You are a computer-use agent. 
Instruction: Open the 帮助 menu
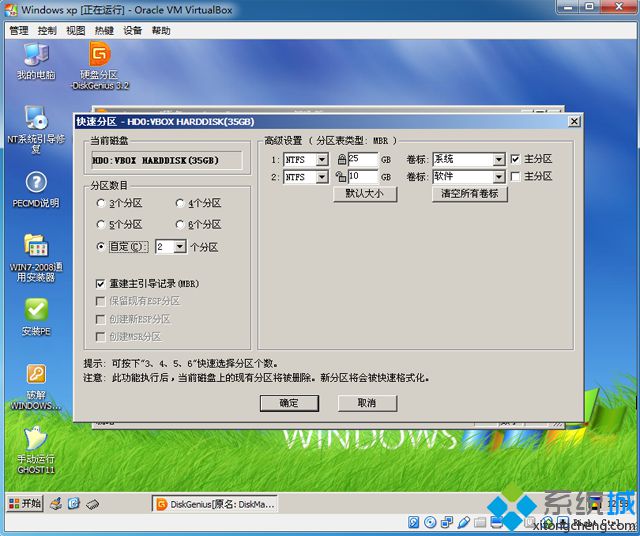click(x=161, y=31)
